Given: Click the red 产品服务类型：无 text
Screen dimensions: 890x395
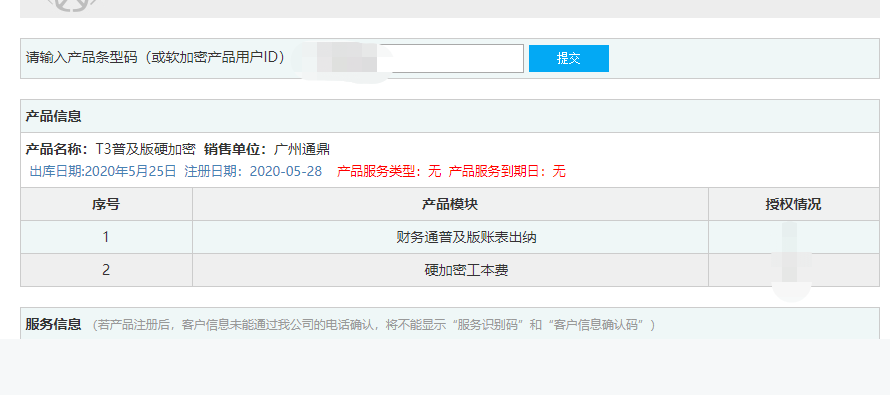Looking at the screenshot, I should pyautogui.click(x=389, y=171).
